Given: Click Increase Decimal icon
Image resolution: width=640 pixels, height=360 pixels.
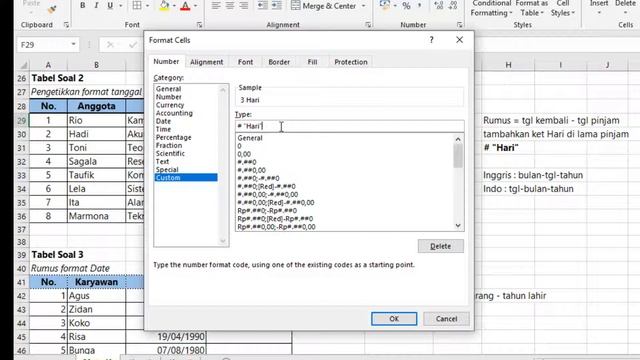Looking at the screenshot, I should (x=438, y=5).
